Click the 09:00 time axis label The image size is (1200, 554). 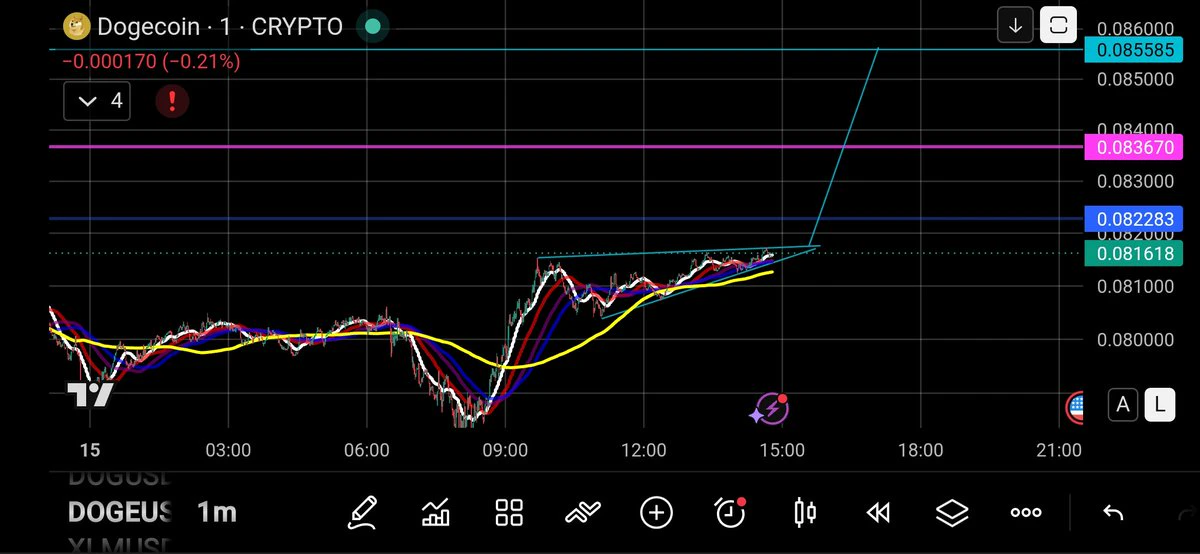505,451
